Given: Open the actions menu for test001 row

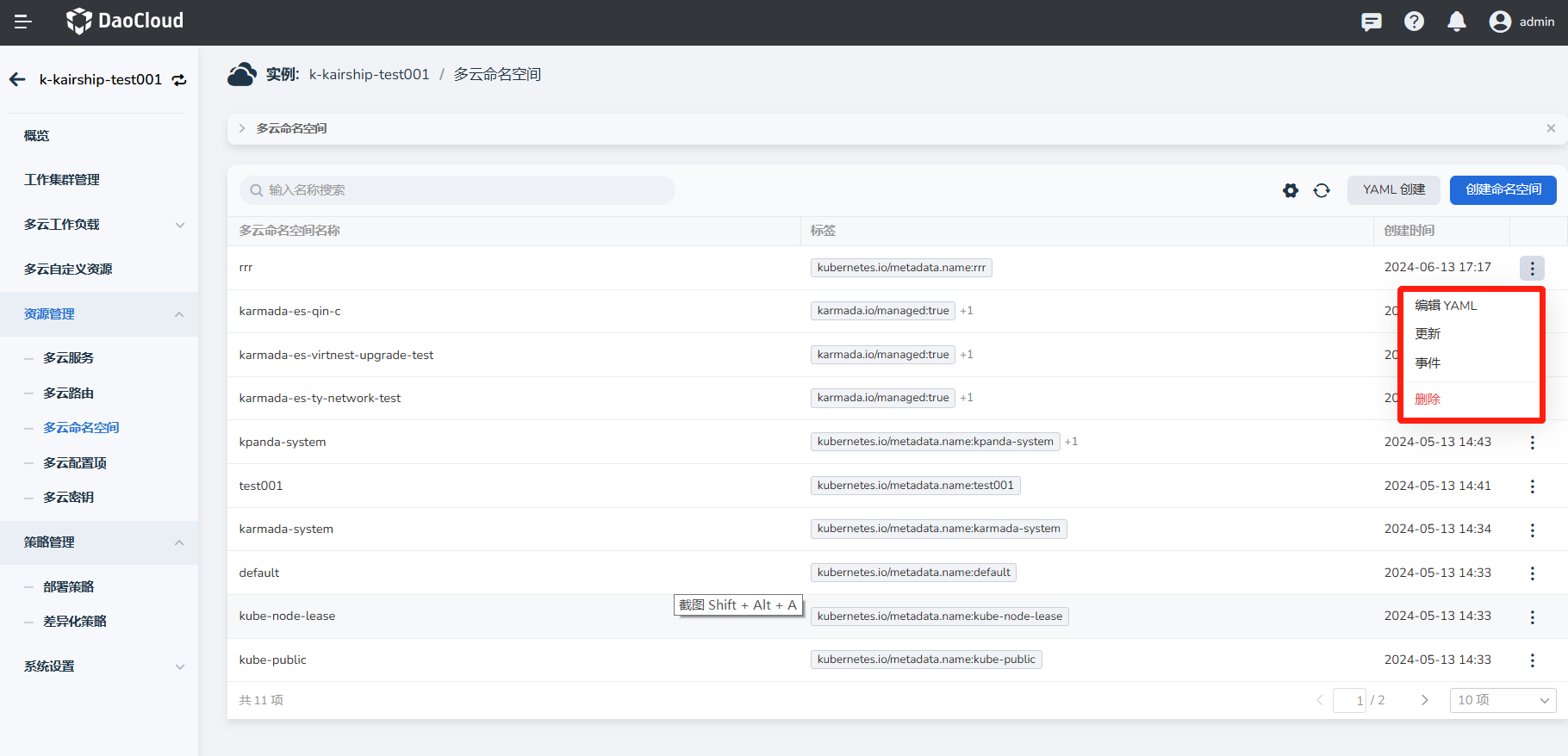Looking at the screenshot, I should [1532, 486].
